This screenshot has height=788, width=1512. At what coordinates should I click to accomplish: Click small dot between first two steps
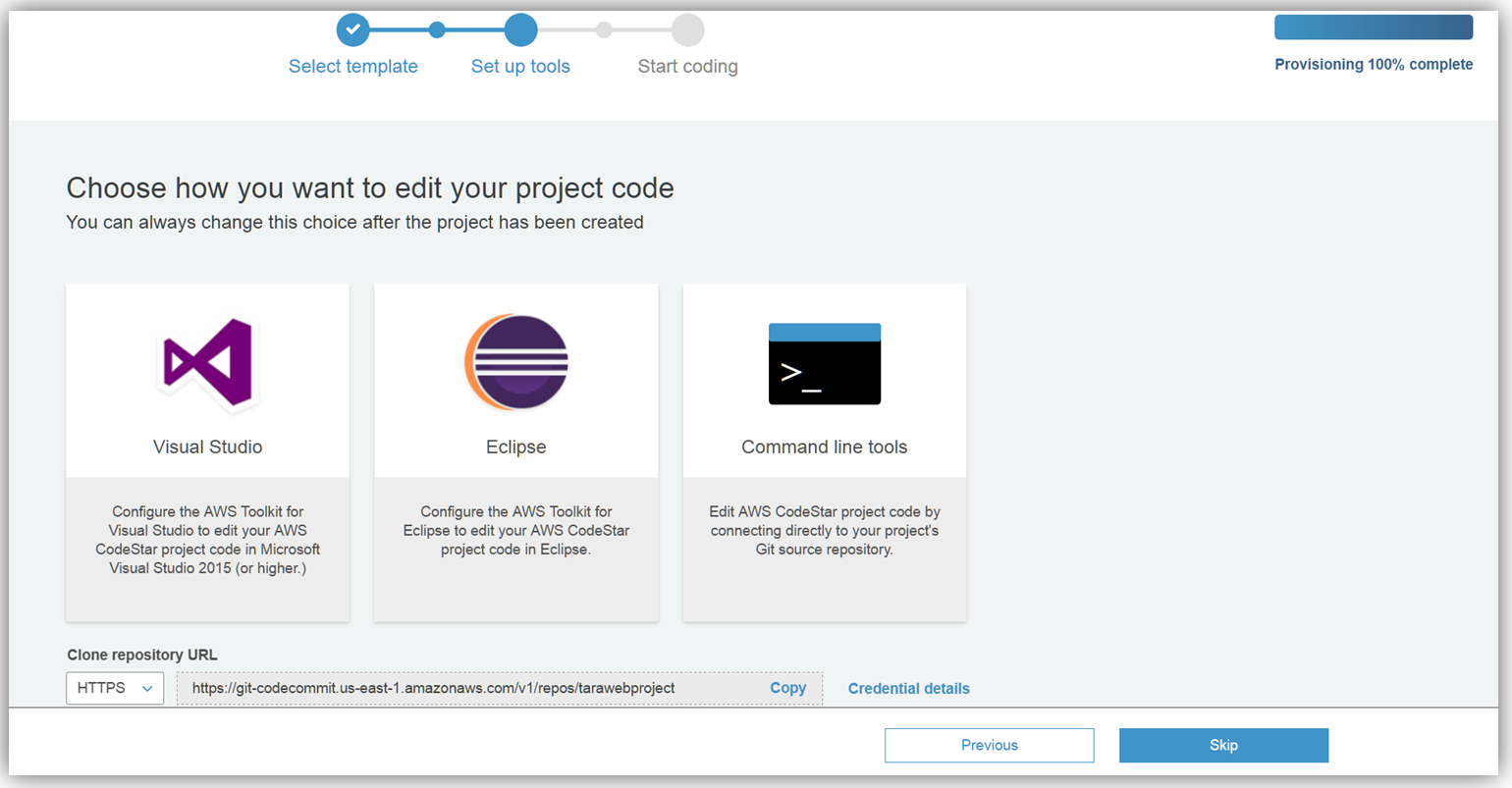(x=437, y=30)
